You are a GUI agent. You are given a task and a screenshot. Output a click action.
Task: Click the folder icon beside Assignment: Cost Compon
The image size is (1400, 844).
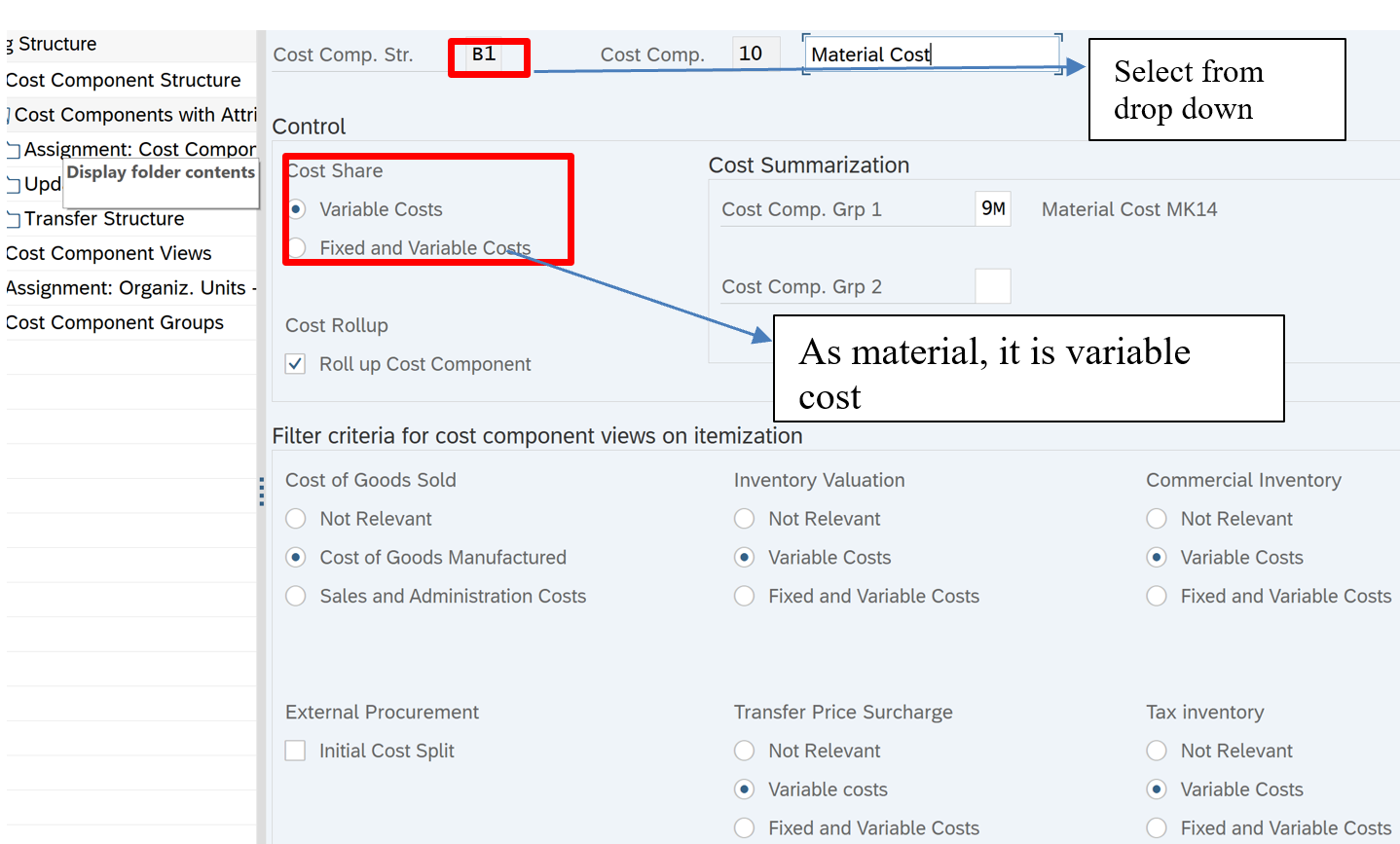pyautogui.click(x=14, y=150)
